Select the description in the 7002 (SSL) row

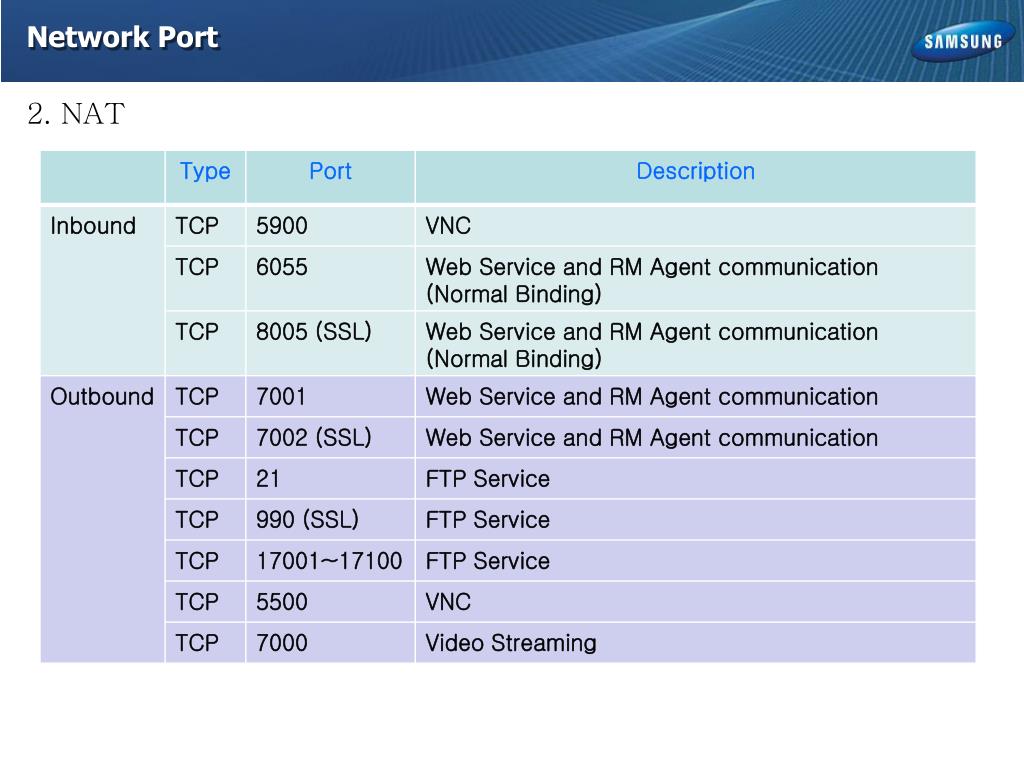point(652,438)
